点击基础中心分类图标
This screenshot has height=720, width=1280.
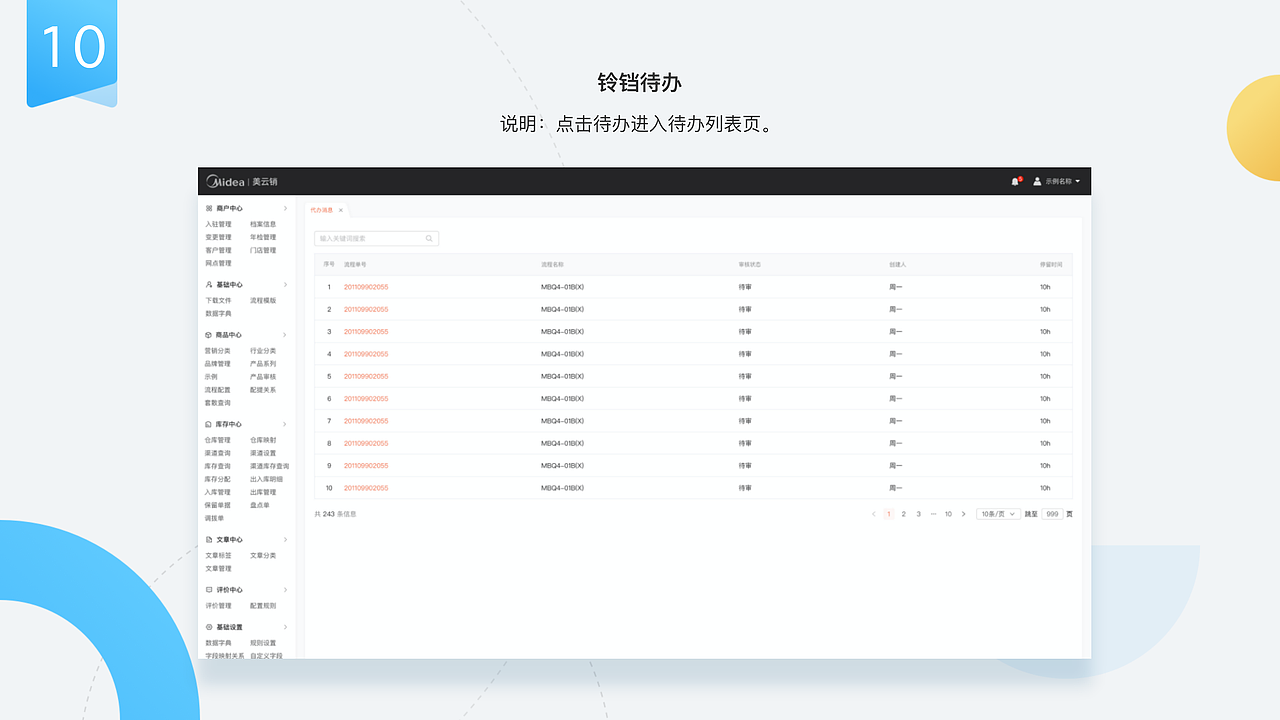210,284
